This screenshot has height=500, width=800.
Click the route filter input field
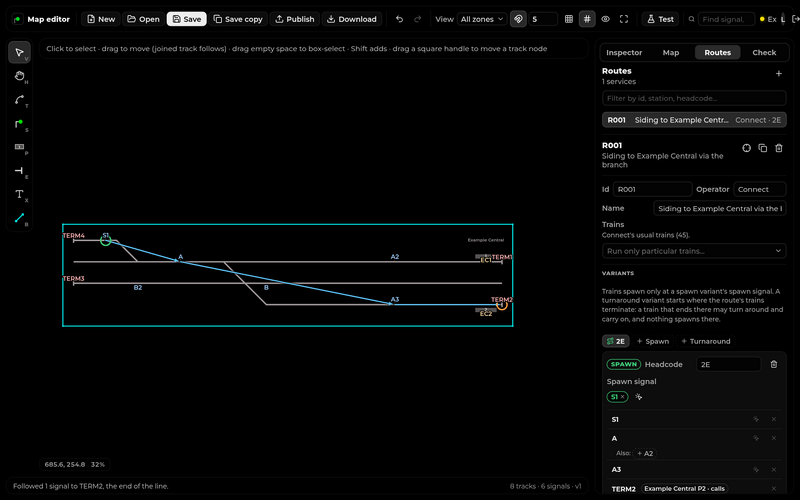694,98
